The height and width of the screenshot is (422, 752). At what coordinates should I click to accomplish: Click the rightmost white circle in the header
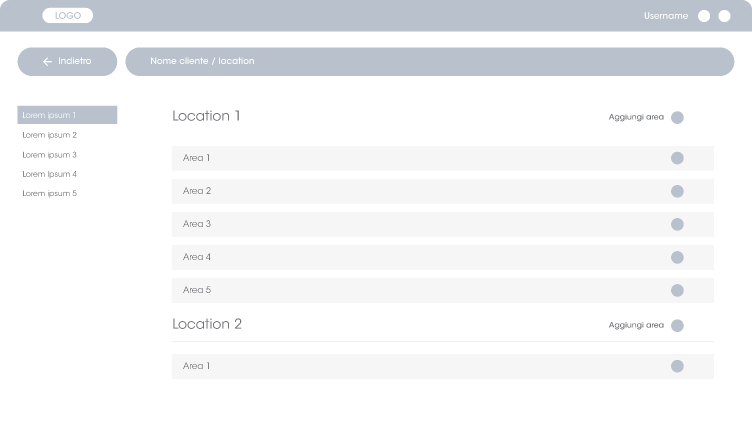click(724, 16)
